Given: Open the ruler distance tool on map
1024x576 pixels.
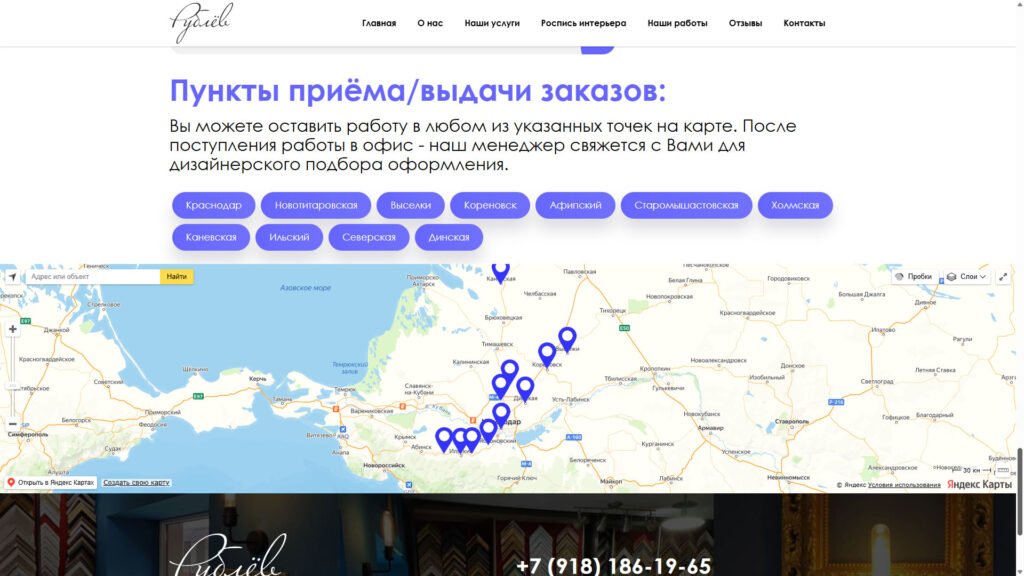Looking at the screenshot, I should point(1003,469).
